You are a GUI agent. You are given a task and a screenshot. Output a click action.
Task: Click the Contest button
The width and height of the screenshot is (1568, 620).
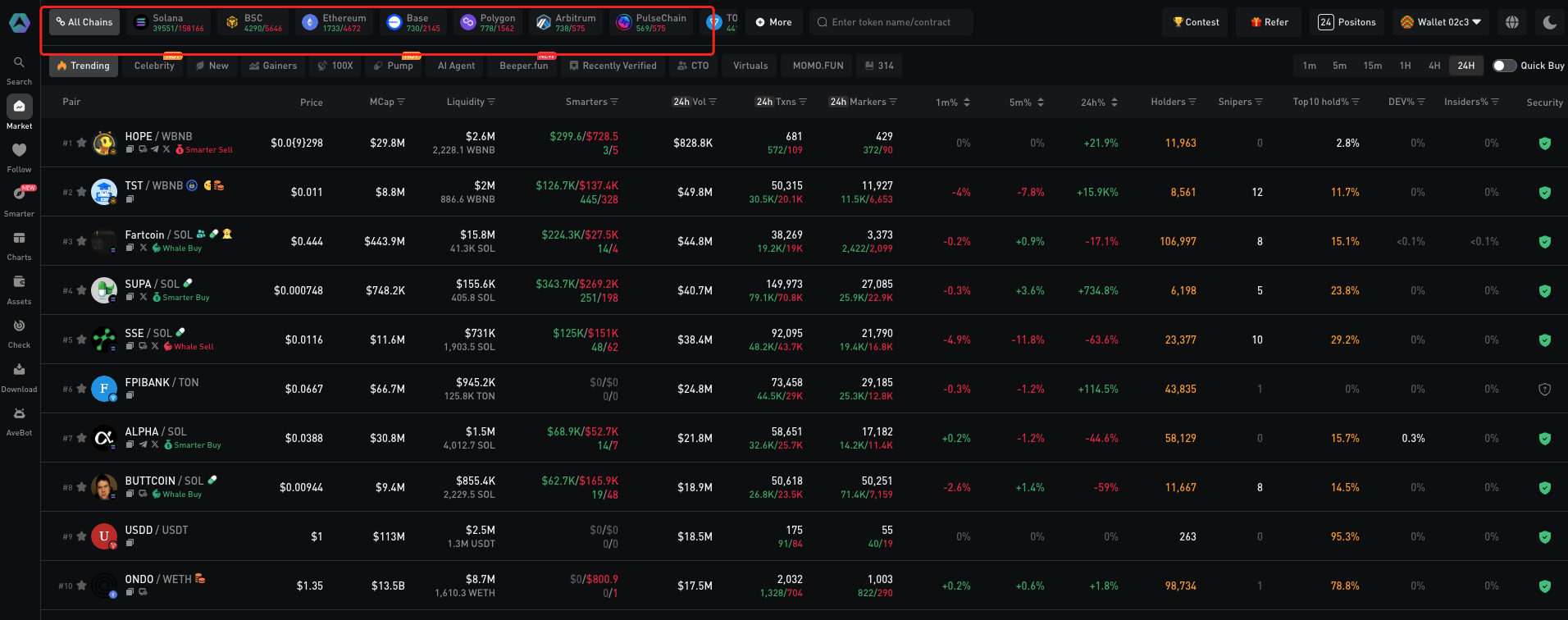(1196, 22)
